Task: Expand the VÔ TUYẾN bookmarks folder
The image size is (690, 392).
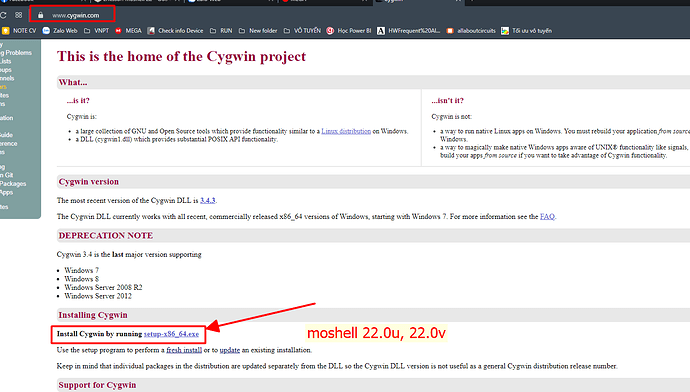Action: pyautogui.click(x=302, y=31)
